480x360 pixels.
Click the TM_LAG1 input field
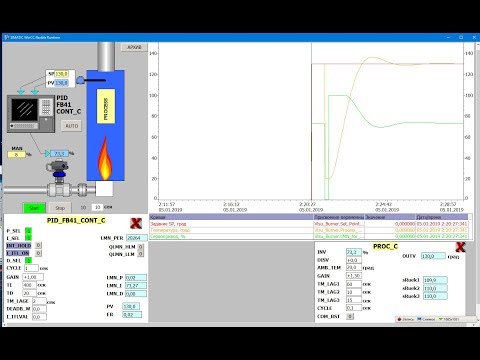[354, 284]
